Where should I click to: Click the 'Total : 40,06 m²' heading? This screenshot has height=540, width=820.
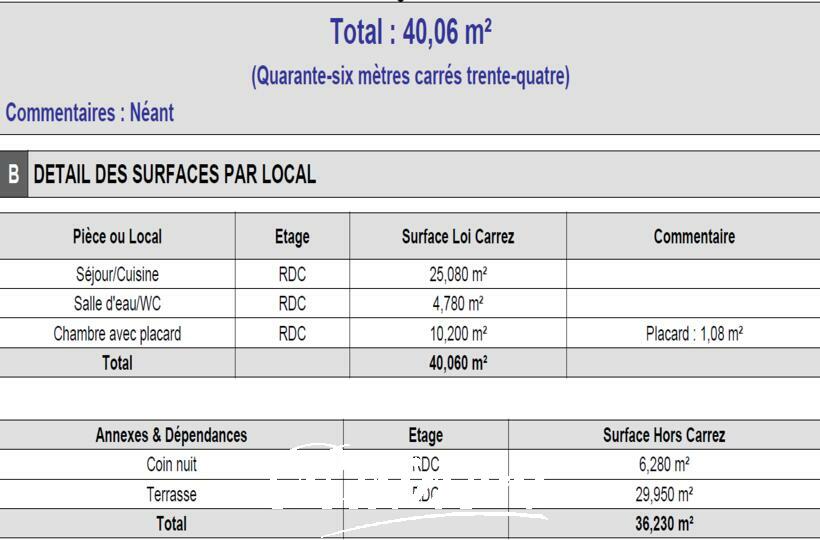point(411,32)
